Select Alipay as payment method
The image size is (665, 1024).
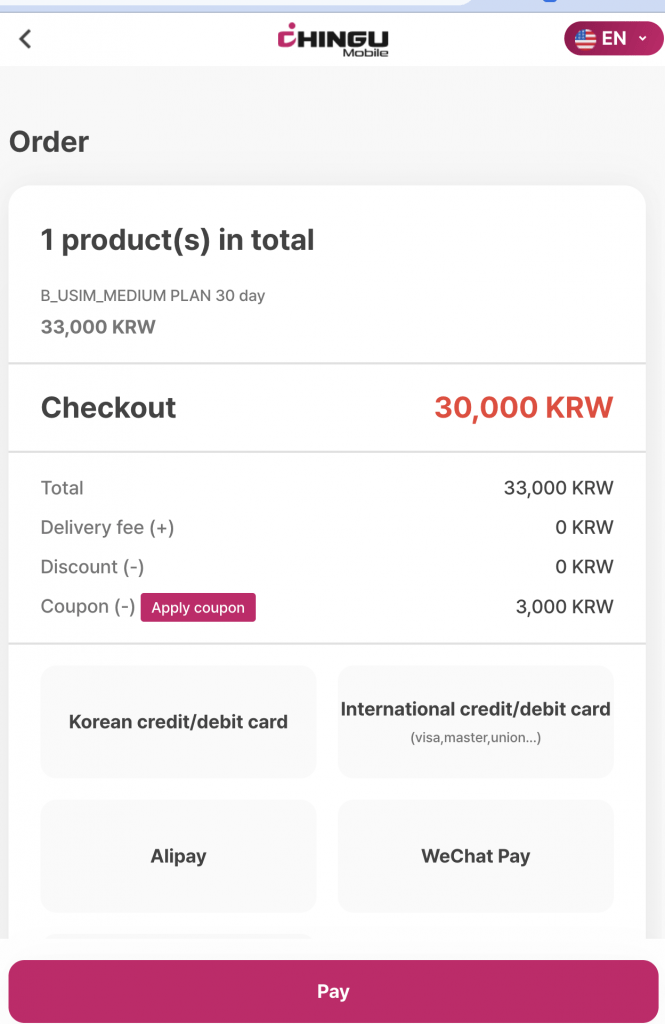point(178,856)
